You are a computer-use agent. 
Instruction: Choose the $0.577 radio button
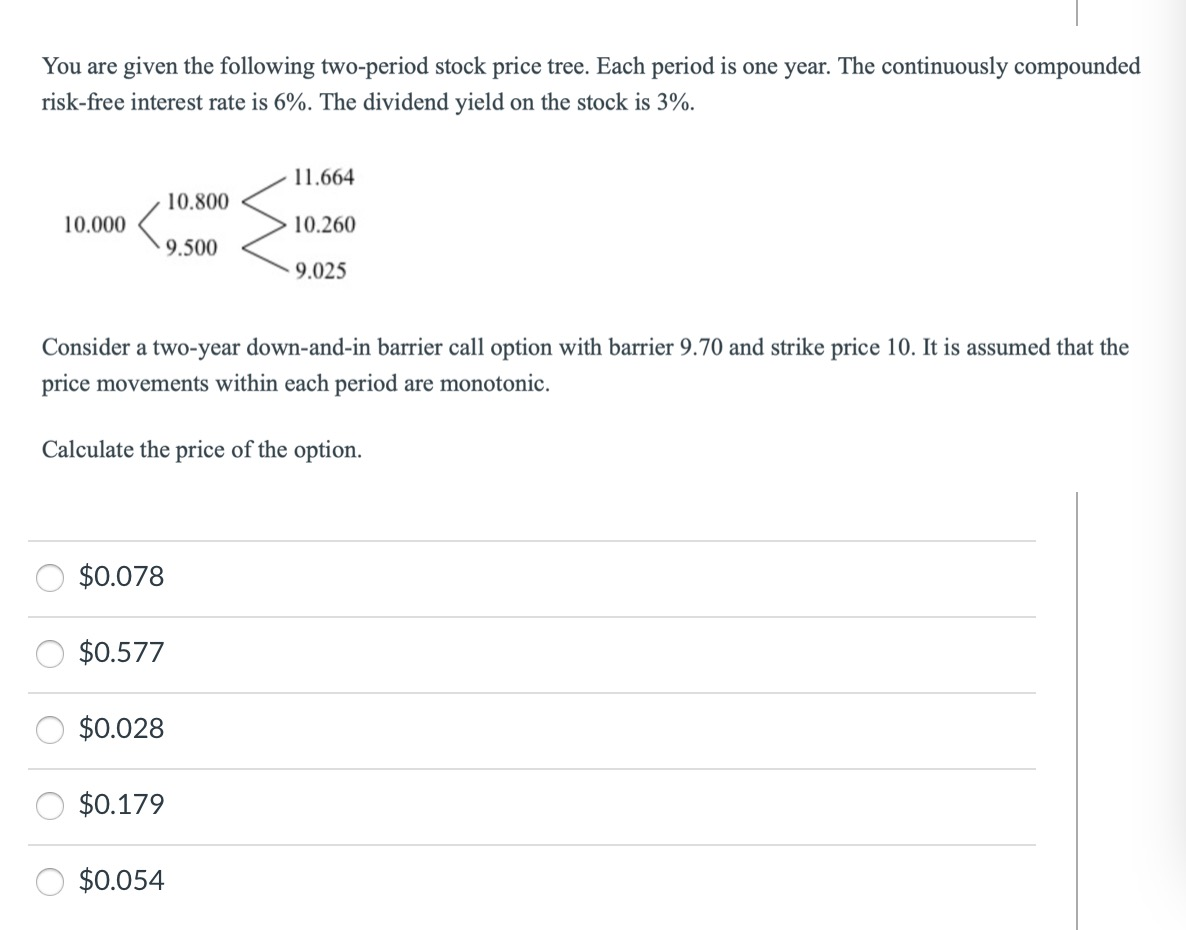(50, 653)
